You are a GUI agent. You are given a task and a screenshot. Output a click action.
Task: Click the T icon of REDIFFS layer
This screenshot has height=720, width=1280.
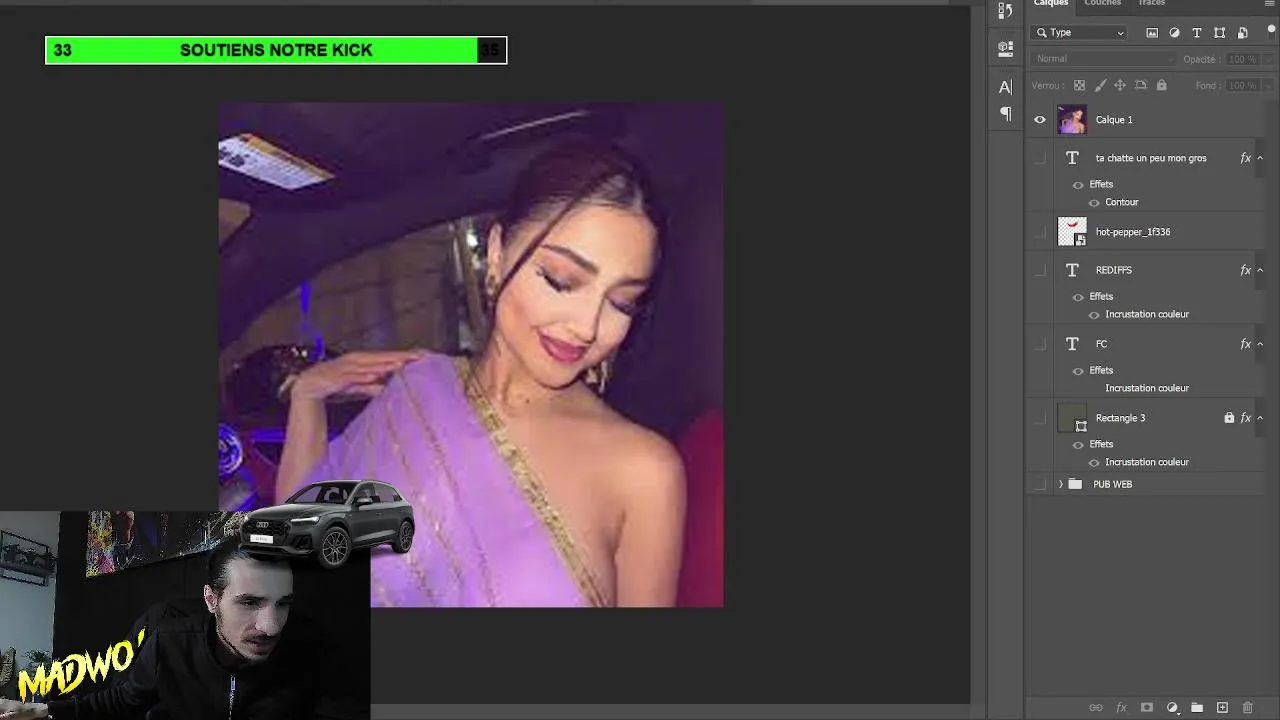click(x=1072, y=270)
